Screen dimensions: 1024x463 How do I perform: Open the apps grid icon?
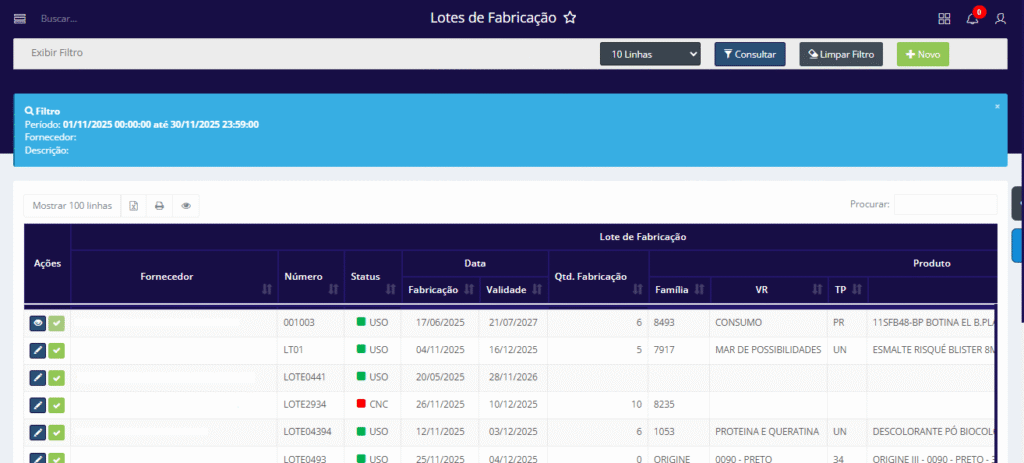click(944, 18)
